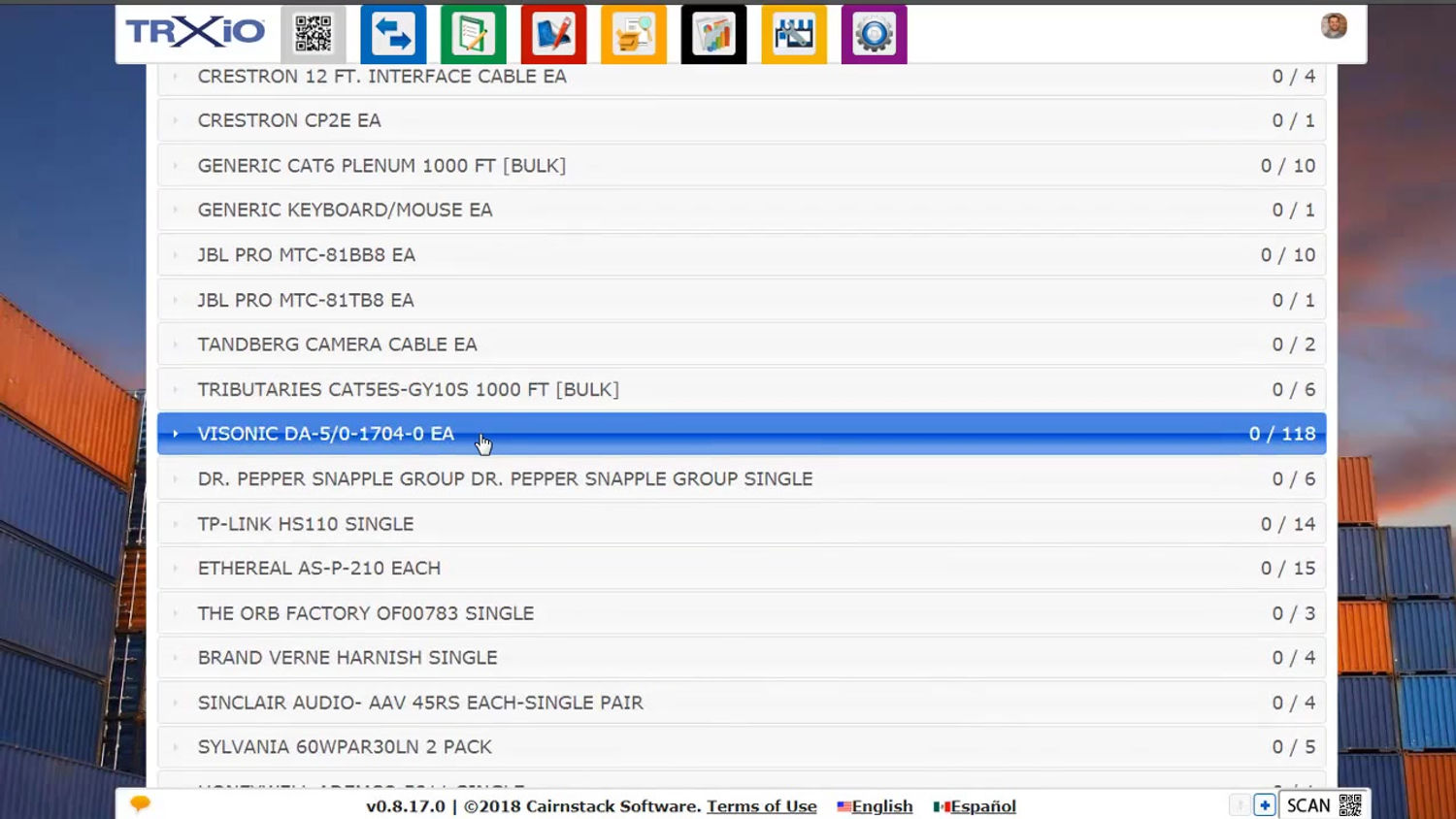Open the red book and pen icon
1456x819 pixels.
(x=553, y=34)
